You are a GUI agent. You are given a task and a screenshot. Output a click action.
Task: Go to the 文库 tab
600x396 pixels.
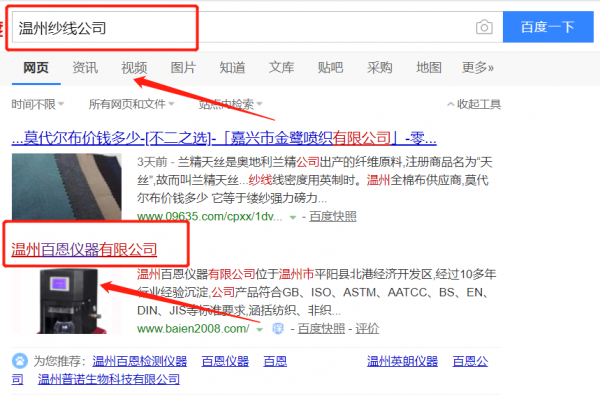[x=281, y=68]
